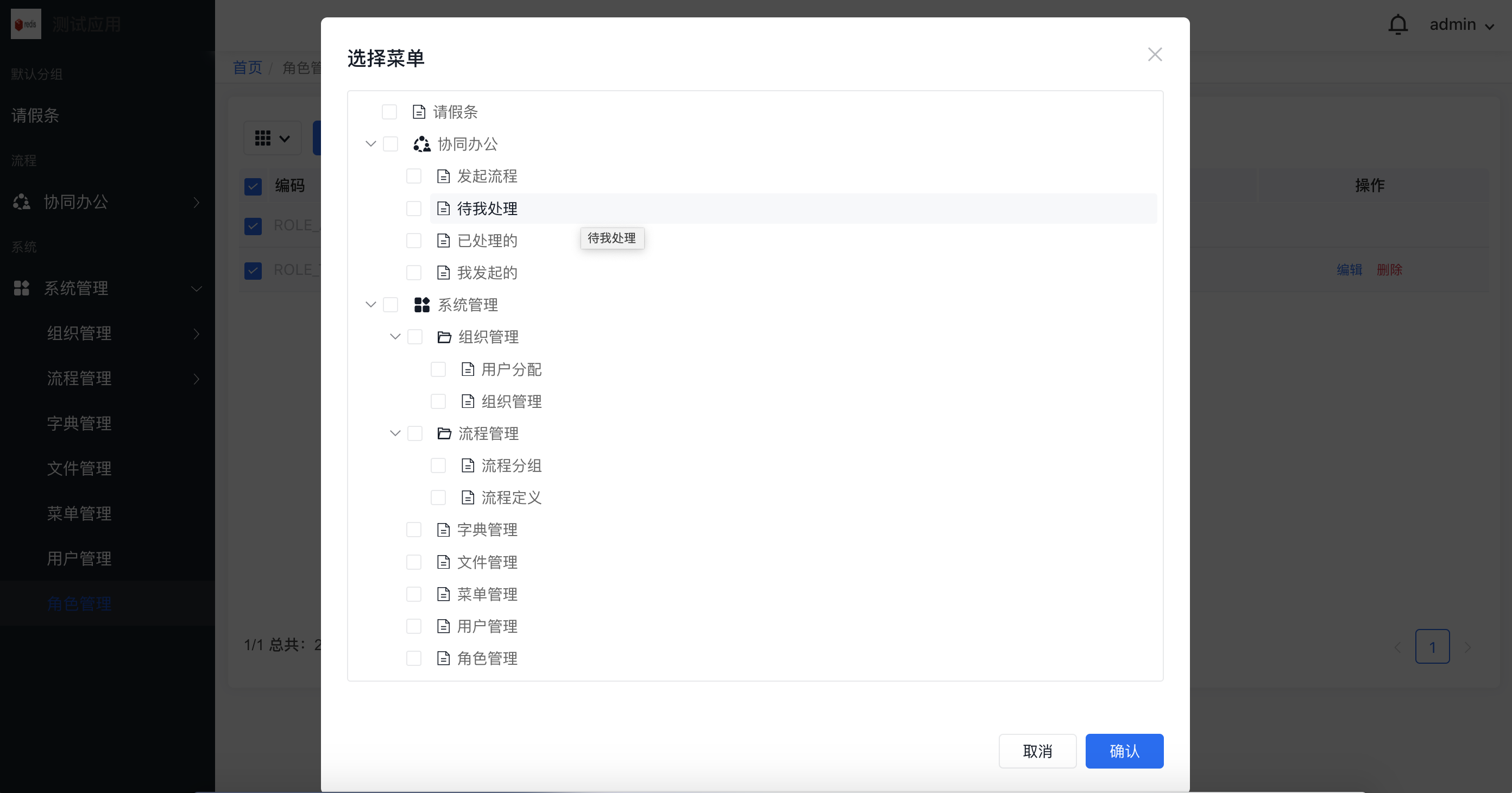
Task: Open the admin account dropdown
Action: pyautogui.click(x=1463, y=24)
